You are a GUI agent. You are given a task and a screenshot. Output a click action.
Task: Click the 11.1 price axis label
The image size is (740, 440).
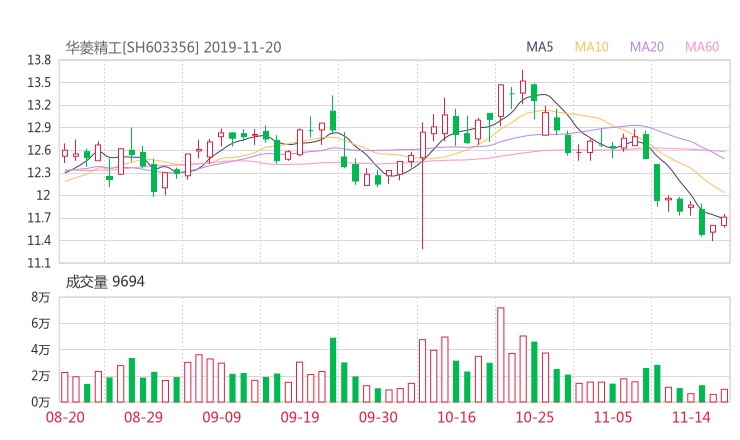(x=39, y=263)
